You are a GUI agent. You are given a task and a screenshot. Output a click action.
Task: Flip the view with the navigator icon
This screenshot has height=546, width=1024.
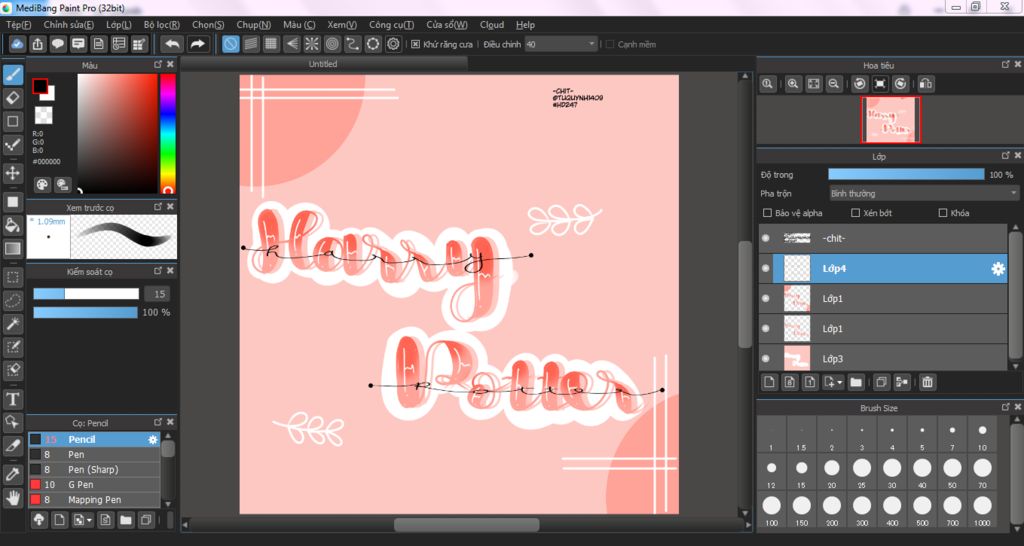point(925,84)
